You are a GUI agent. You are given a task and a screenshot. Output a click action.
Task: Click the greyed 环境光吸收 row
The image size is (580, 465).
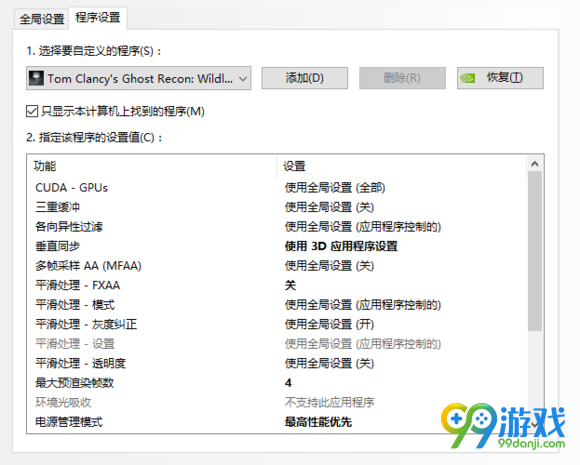click(277, 402)
